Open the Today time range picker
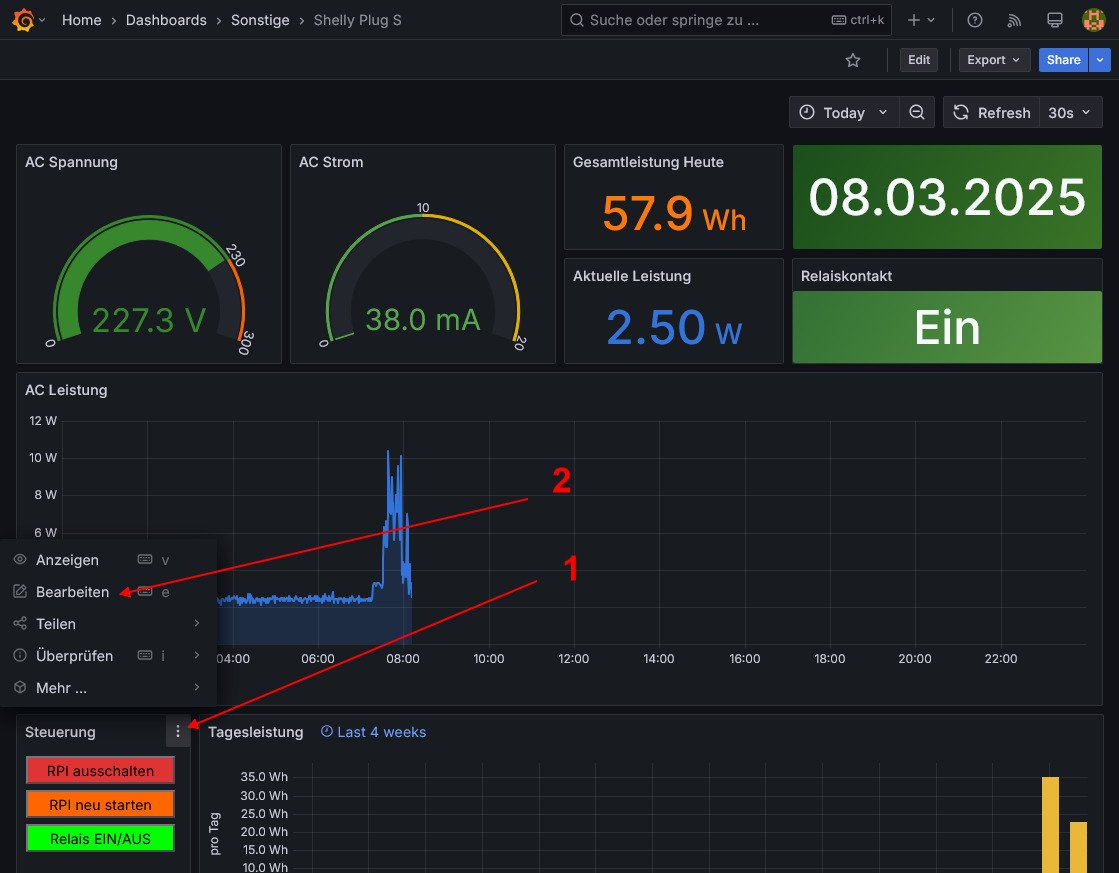The width and height of the screenshot is (1119, 873). (843, 112)
